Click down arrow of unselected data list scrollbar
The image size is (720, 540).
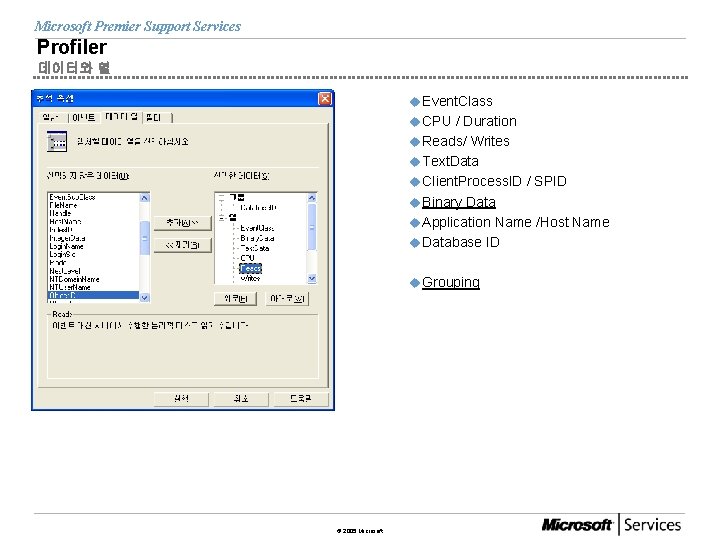coord(144,298)
